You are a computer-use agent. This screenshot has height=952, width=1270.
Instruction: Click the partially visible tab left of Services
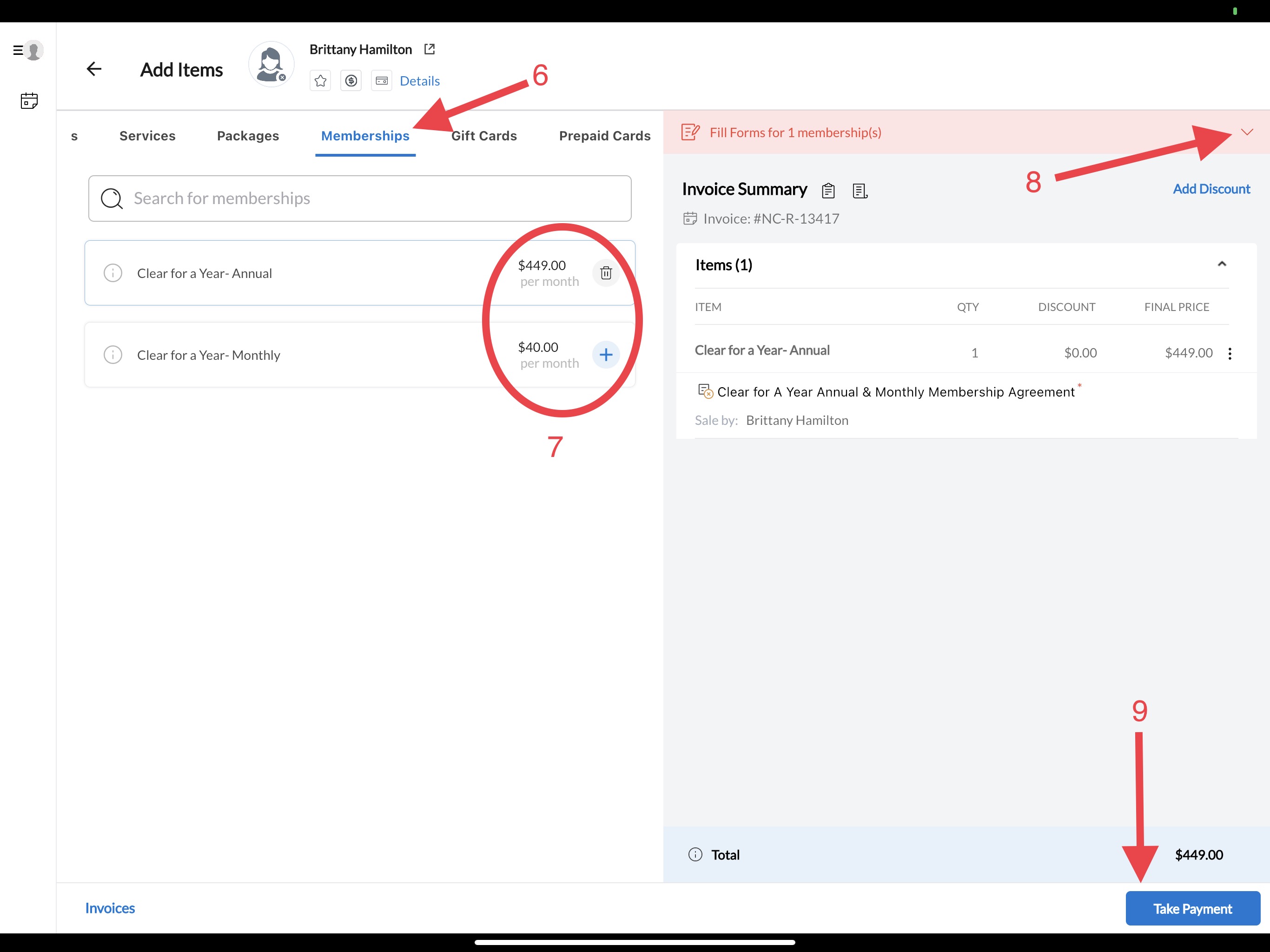[74, 136]
